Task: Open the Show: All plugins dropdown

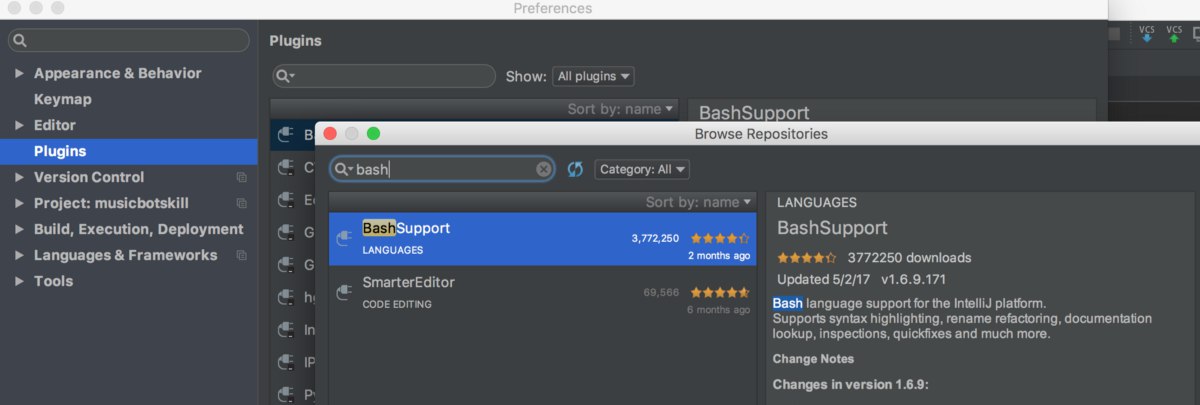Action: (x=593, y=76)
